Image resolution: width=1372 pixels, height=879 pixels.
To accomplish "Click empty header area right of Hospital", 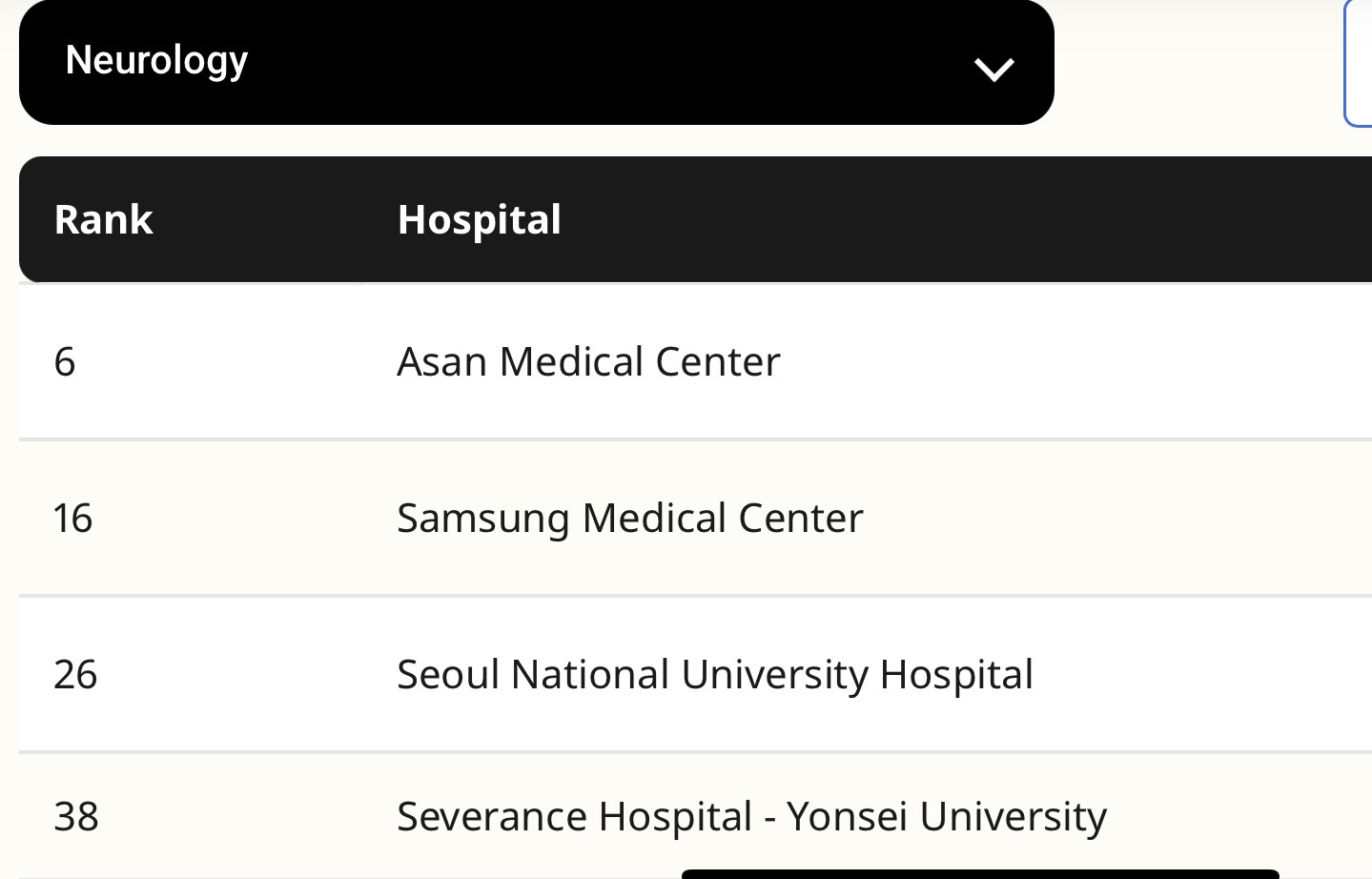I will click(953, 219).
